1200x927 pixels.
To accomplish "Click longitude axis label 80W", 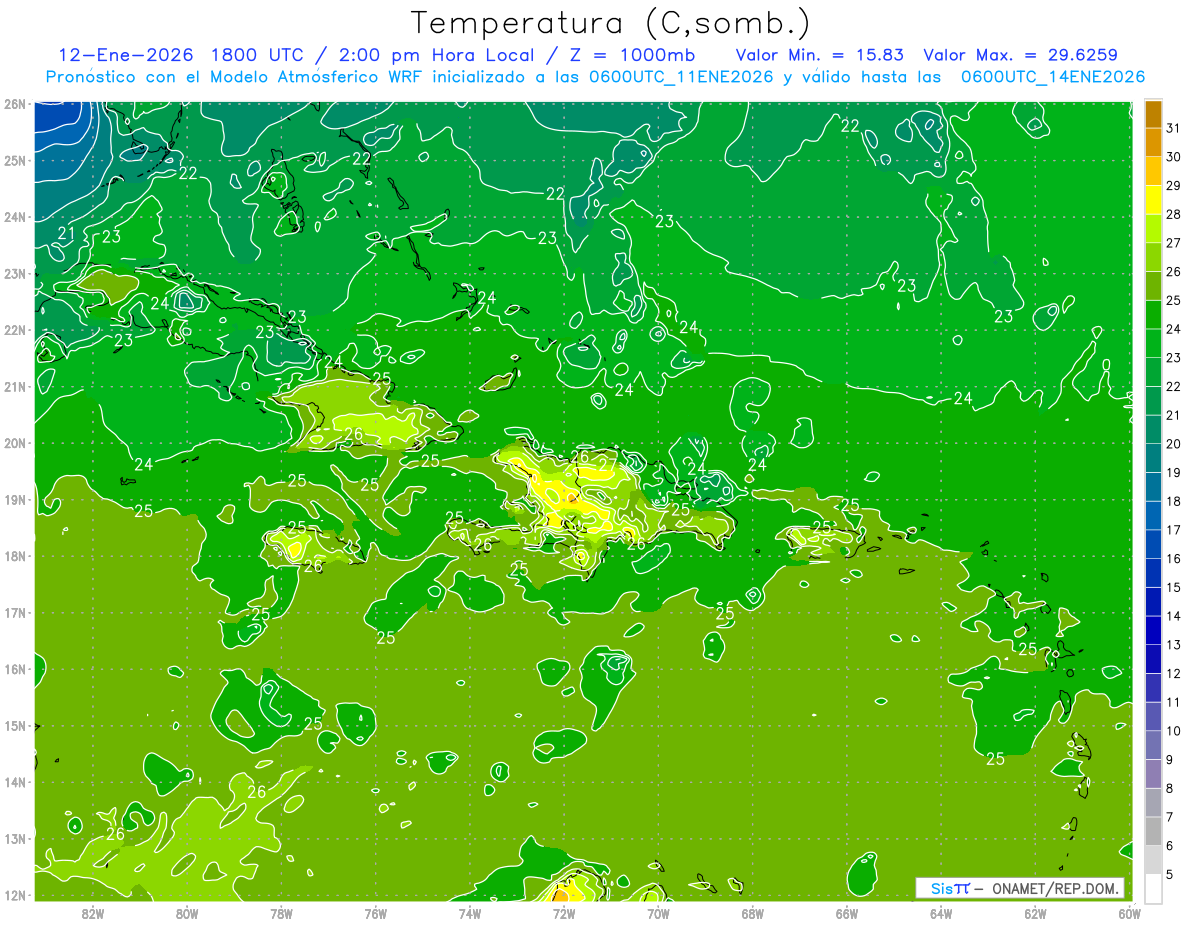I will [187, 913].
